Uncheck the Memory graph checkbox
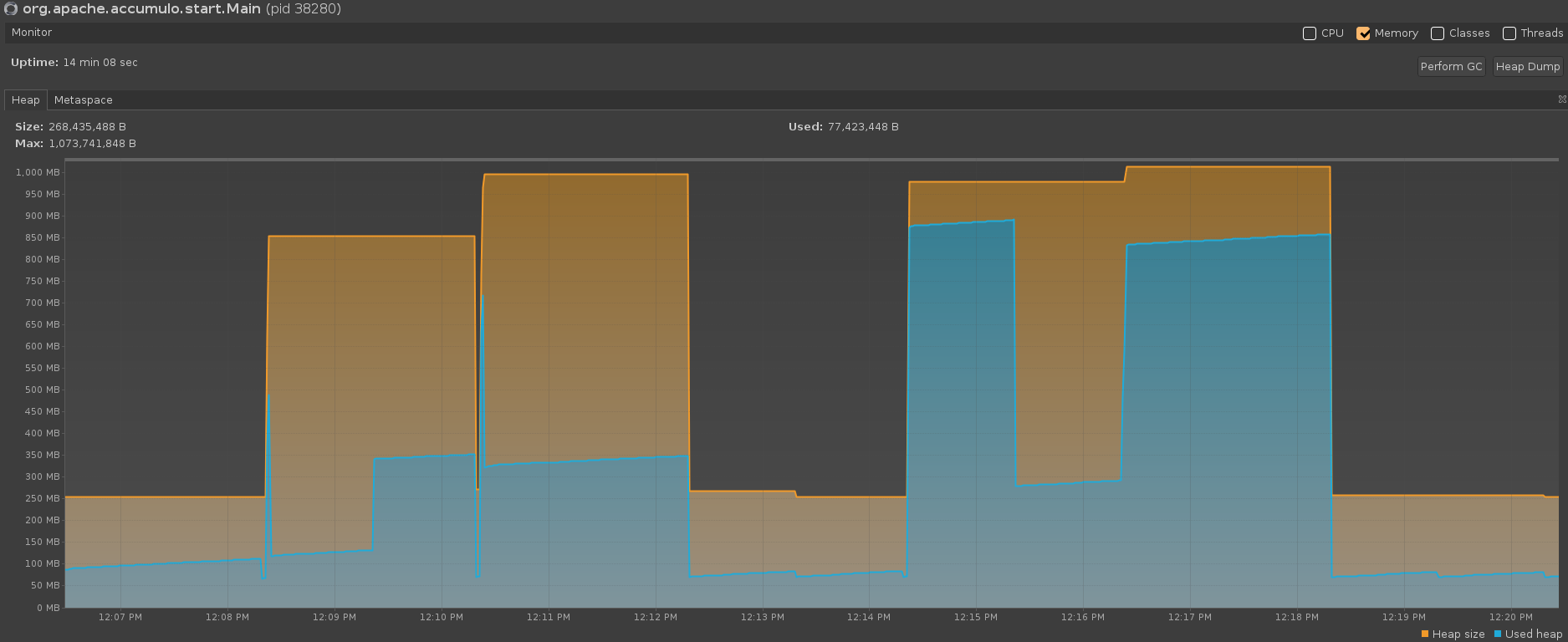 pyautogui.click(x=1363, y=33)
